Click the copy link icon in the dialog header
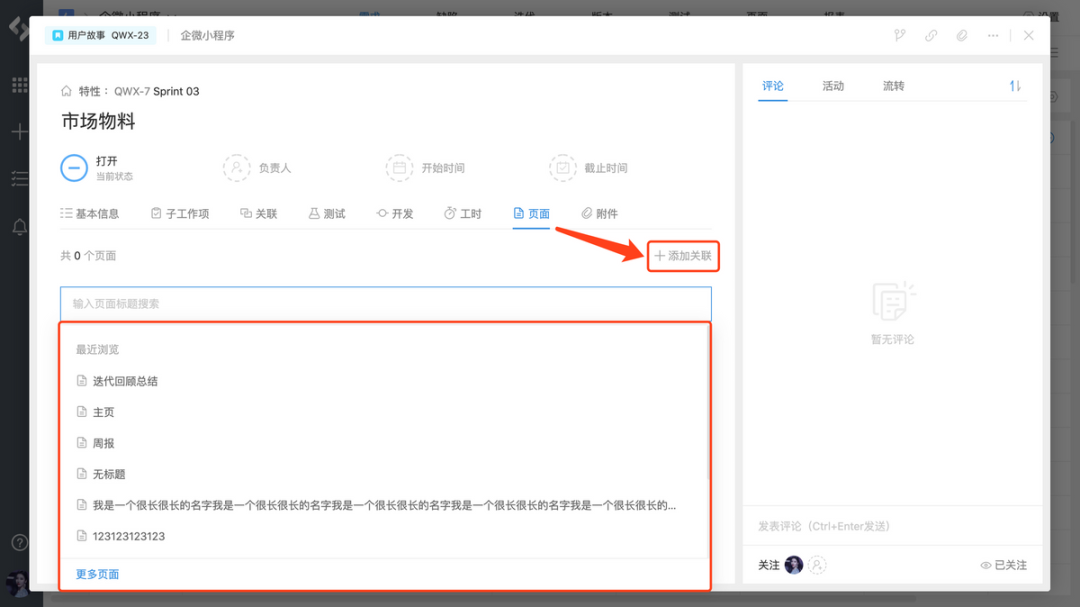 pos(931,35)
